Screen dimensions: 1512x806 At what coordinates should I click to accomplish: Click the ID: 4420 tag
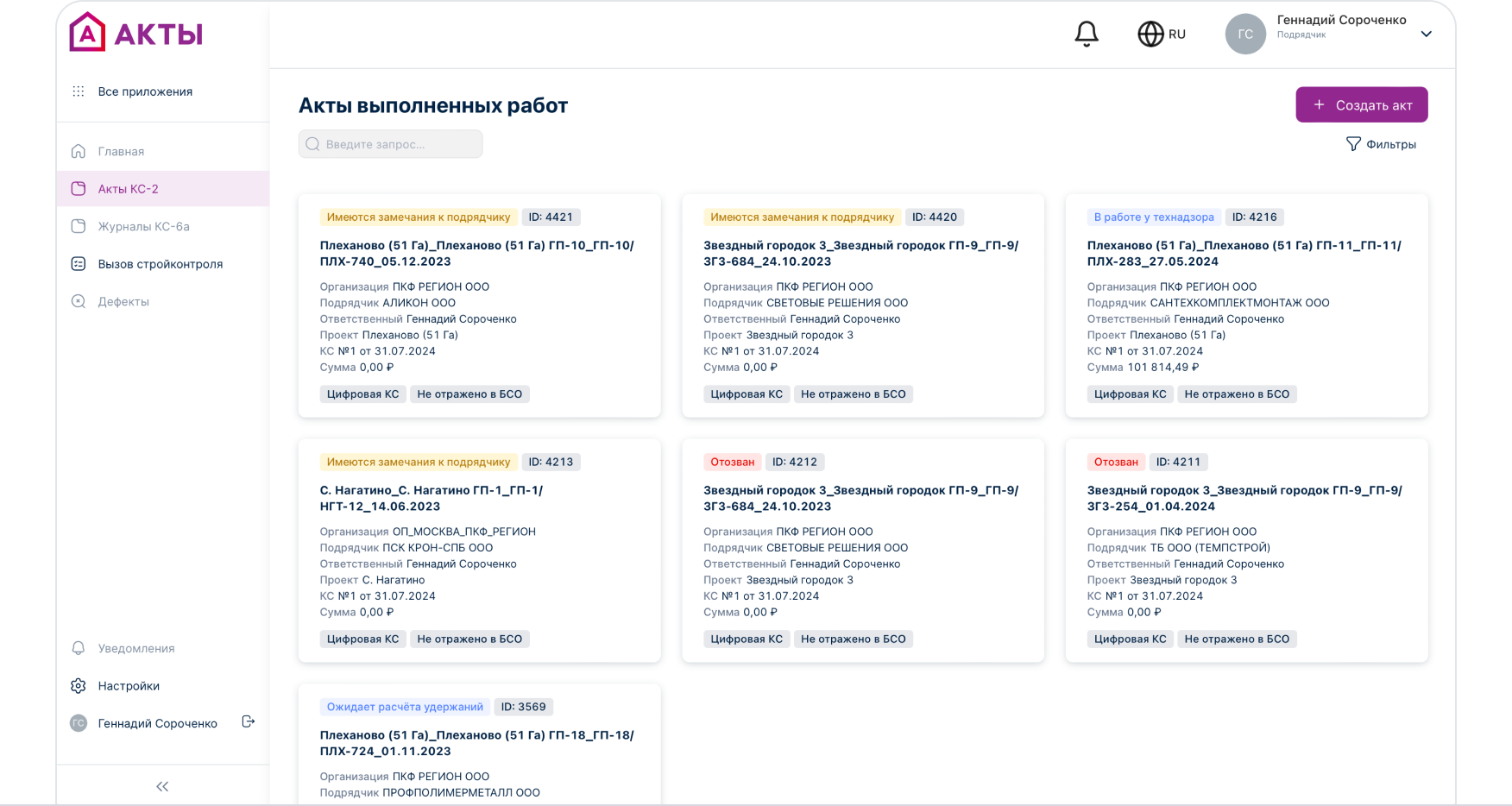click(935, 217)
